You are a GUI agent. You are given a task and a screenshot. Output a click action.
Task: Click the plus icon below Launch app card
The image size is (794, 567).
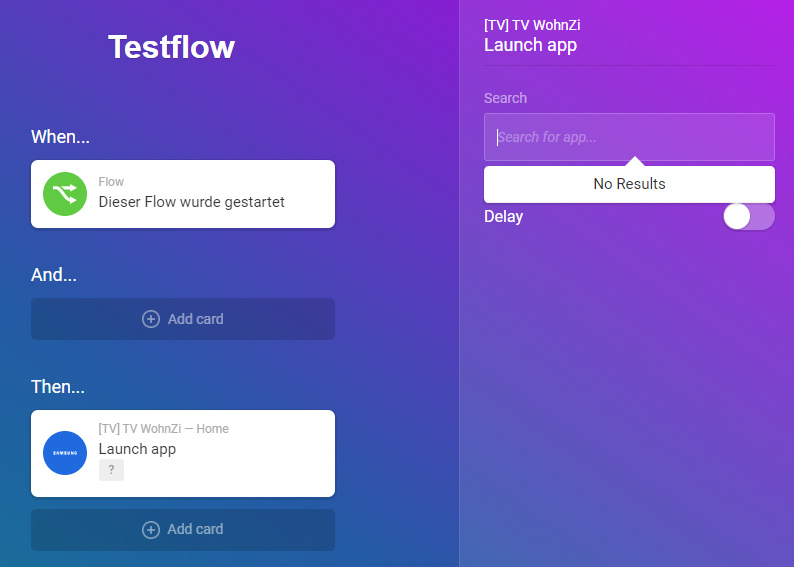151,529
